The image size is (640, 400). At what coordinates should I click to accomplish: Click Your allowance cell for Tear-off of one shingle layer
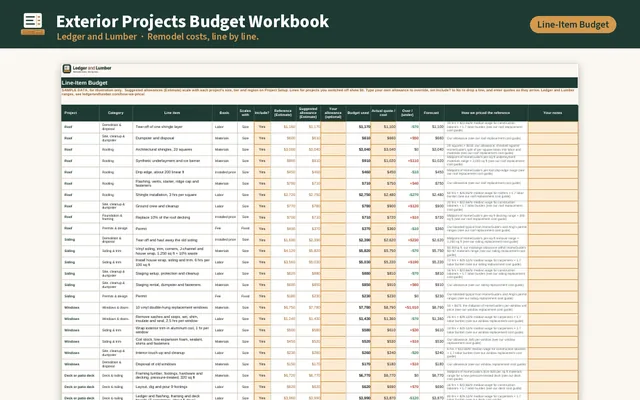click(333, 127)
